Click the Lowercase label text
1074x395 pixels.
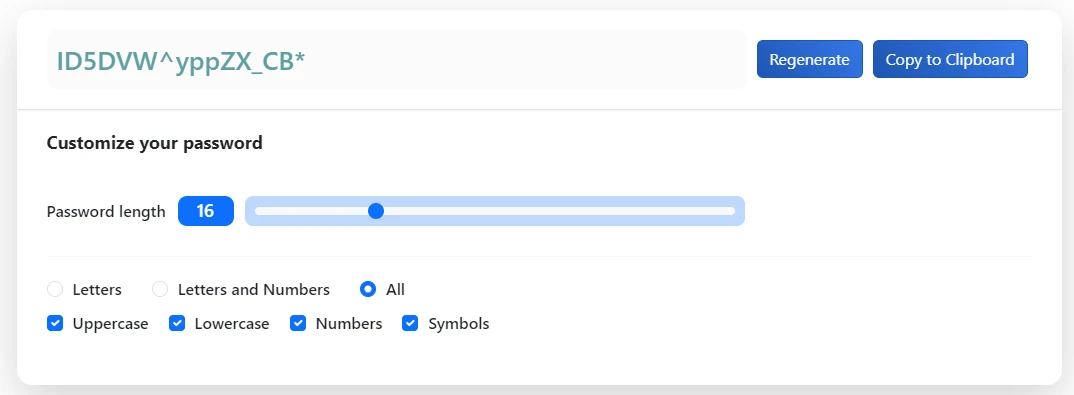click(232, 324)
